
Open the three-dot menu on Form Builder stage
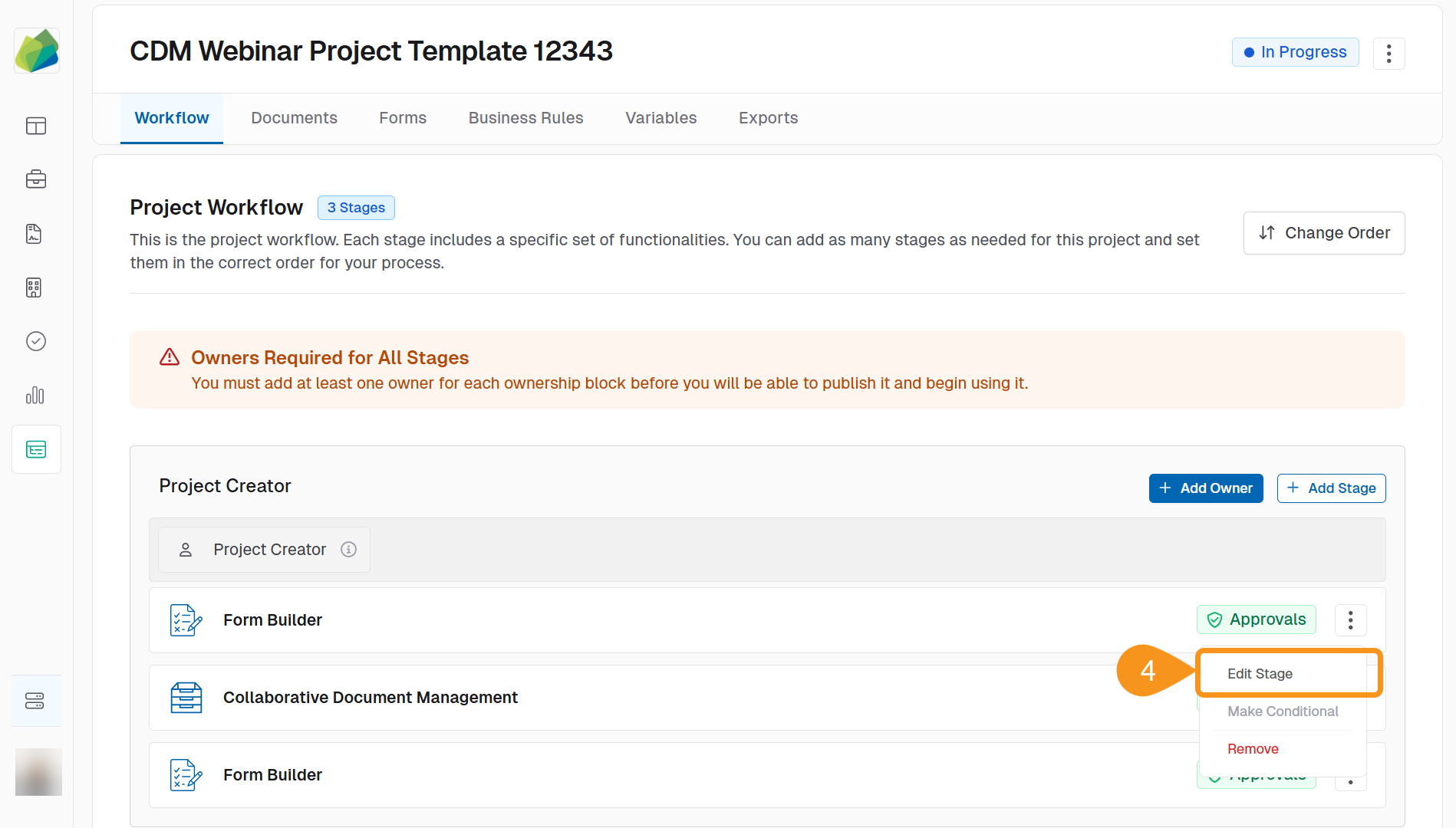1351,619
